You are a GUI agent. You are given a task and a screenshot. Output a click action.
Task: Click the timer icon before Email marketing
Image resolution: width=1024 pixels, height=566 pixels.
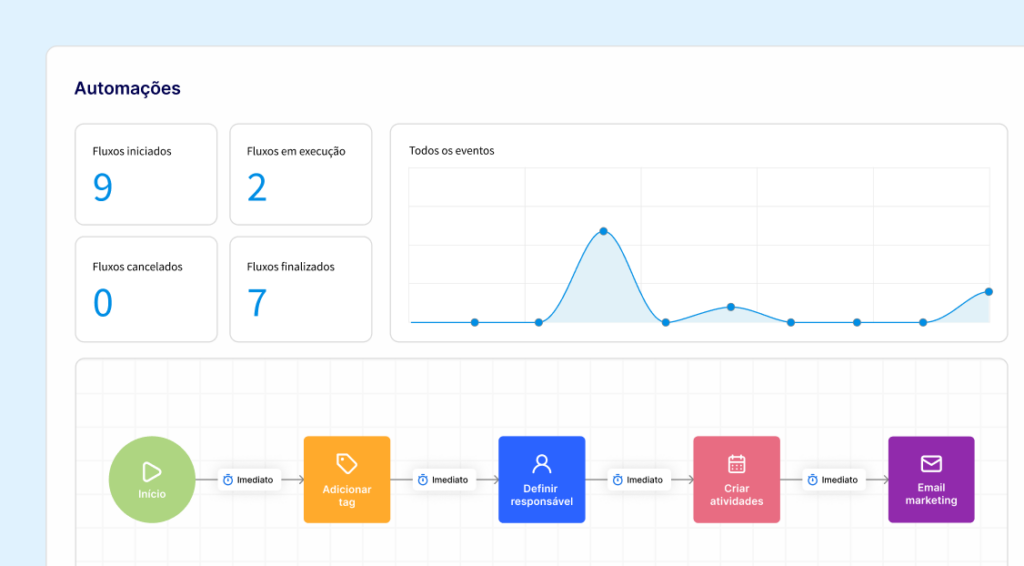click(x=813, y=480)
